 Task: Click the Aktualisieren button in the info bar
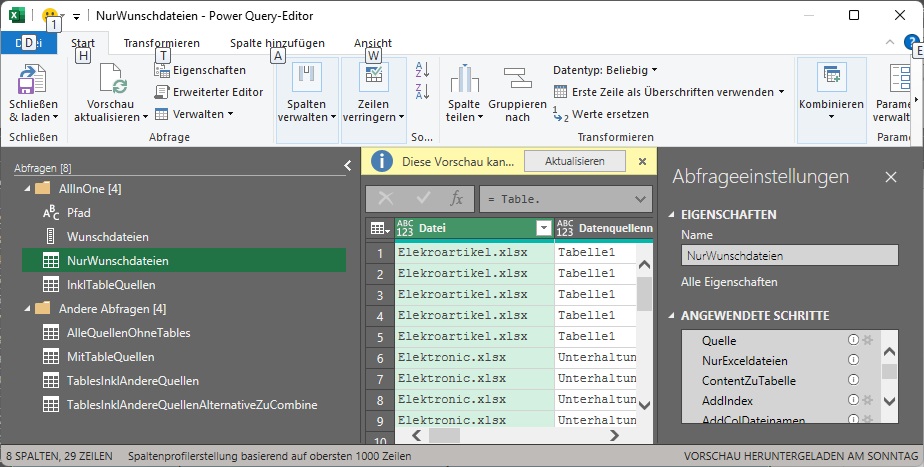coord(575,161)
